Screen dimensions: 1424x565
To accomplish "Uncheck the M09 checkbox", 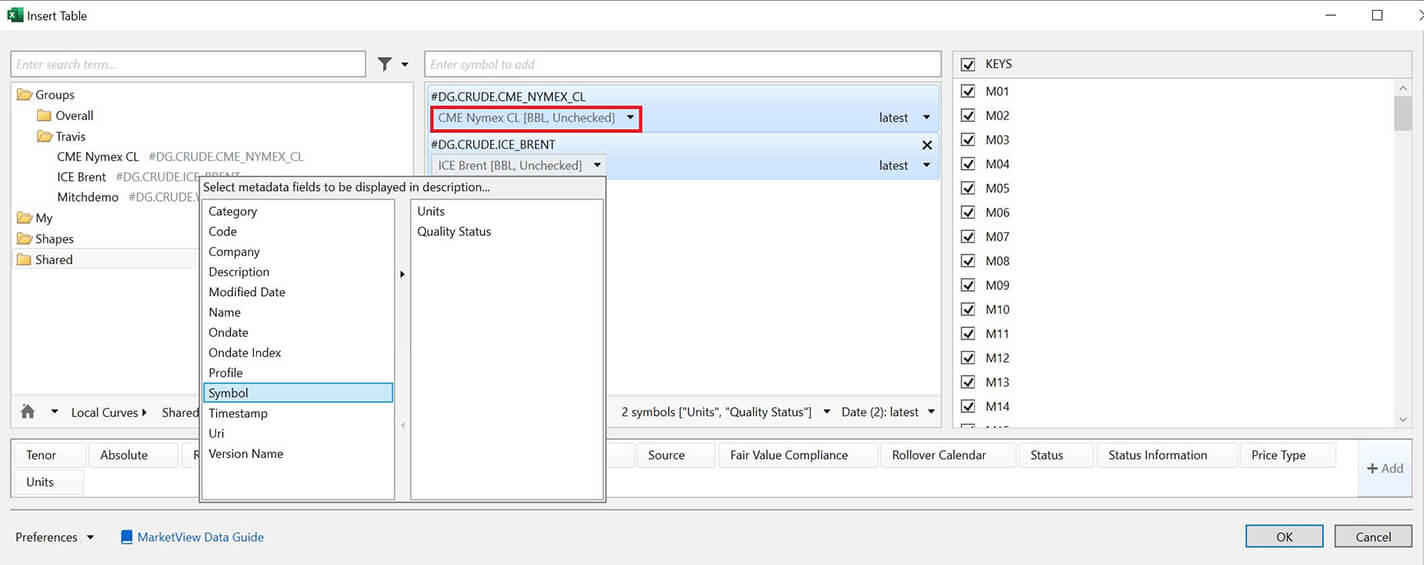I will [968, 285].
